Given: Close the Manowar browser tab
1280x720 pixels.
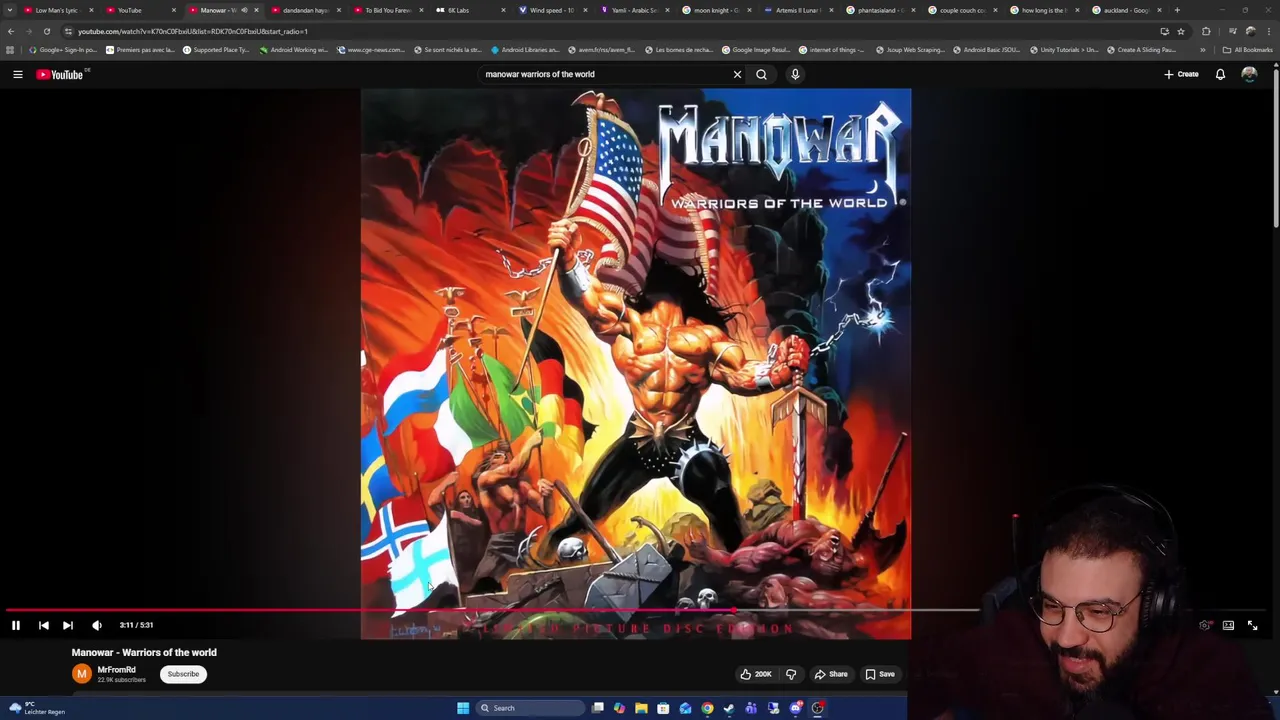Looking at the screenshot, I should tap(256, 10).
